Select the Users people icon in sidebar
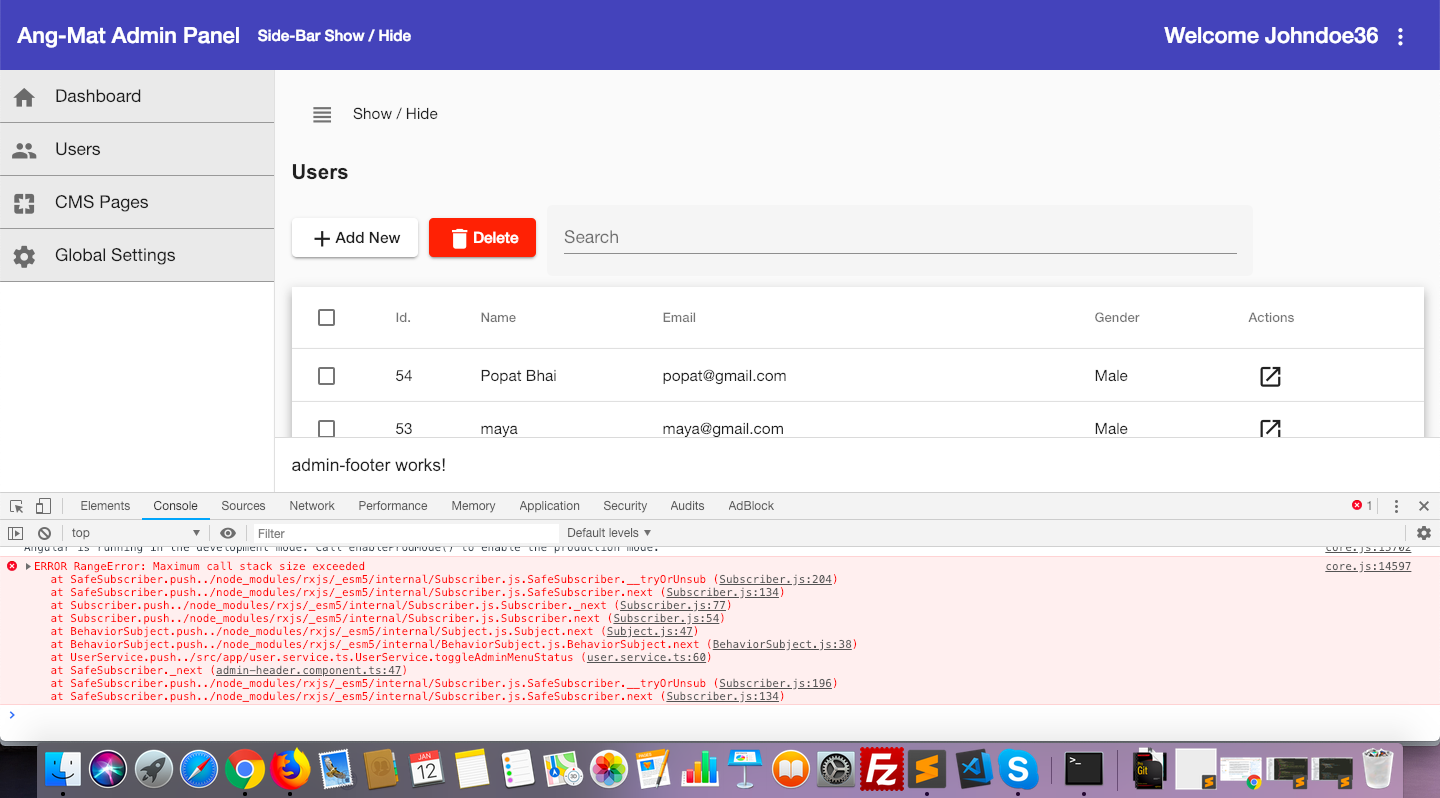Screen dimensions: 1440x798 pyautogui.click(x=24, y=149)
